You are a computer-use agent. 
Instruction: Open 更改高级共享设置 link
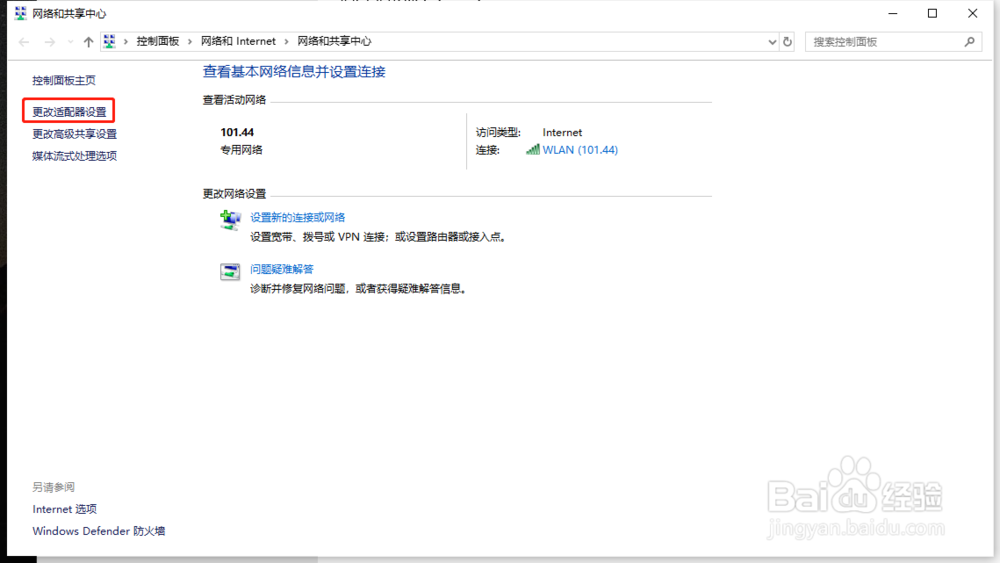(75, 134)
